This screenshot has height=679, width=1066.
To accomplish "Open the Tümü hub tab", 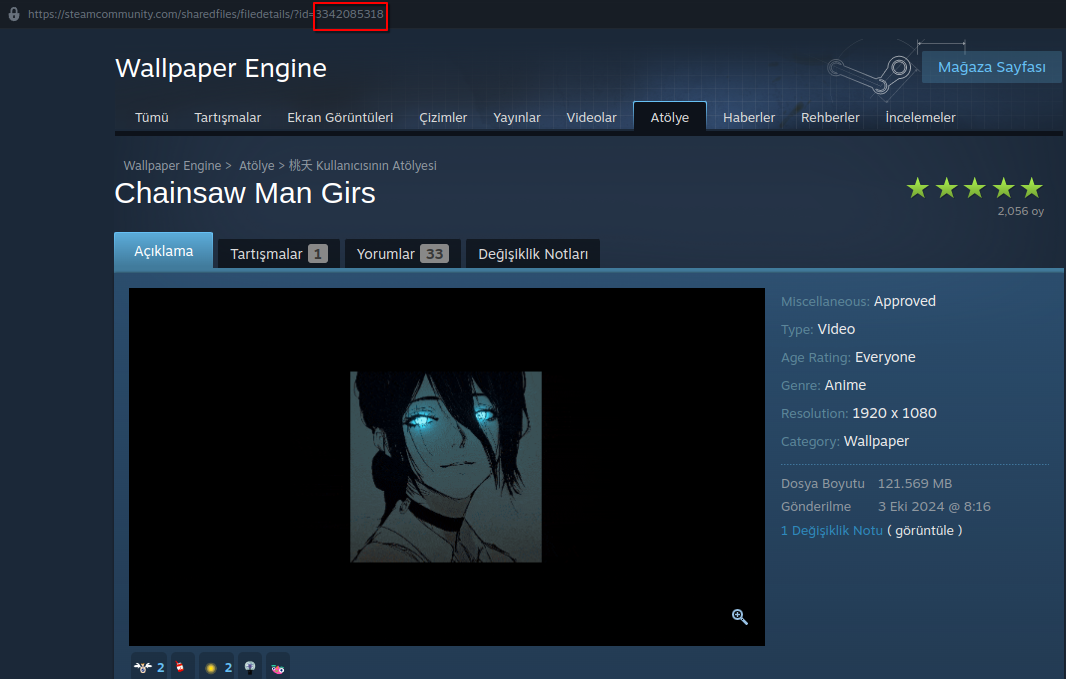I will 152,118.
